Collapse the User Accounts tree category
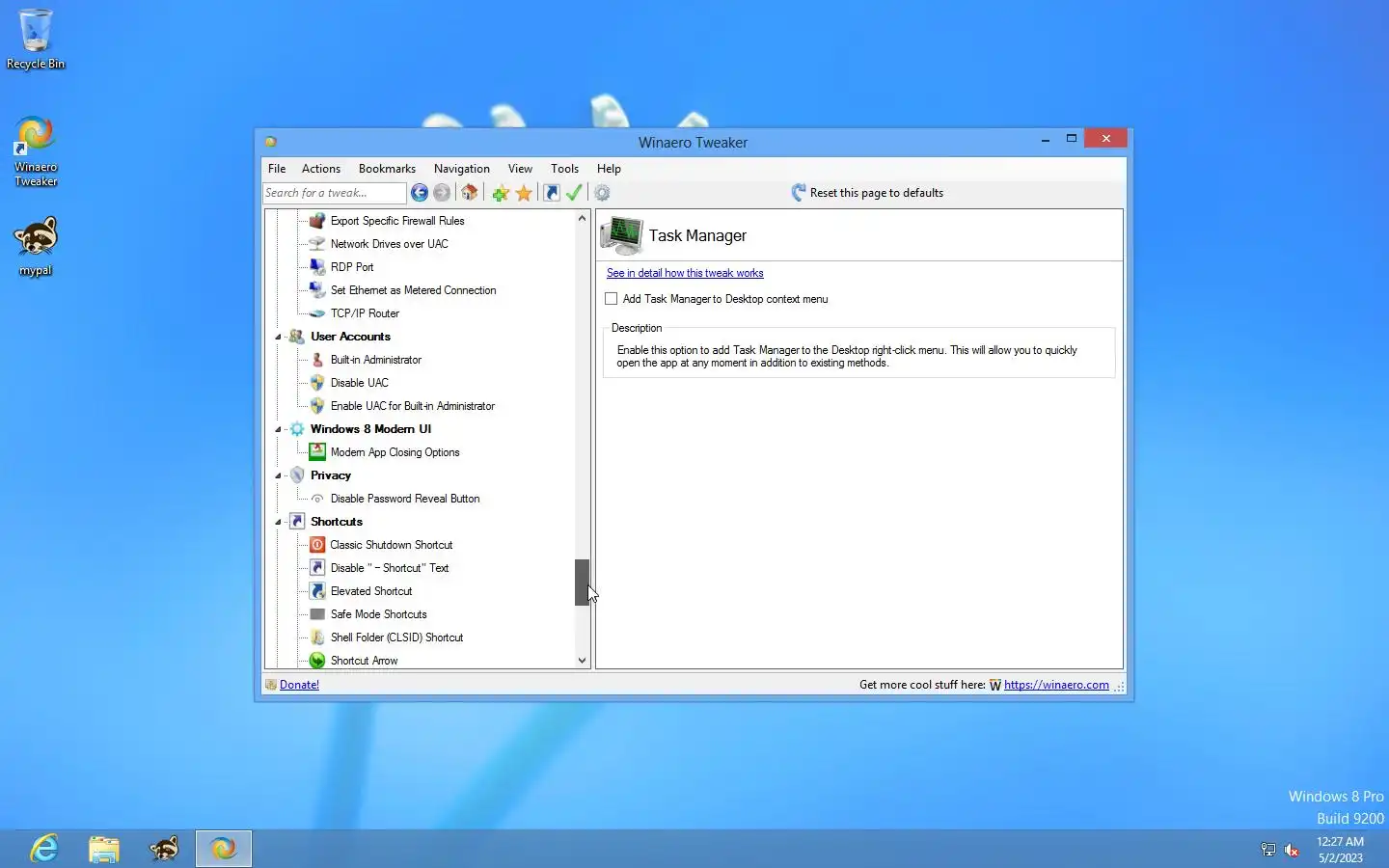1389x868 pixels. [x=278, y=337]
